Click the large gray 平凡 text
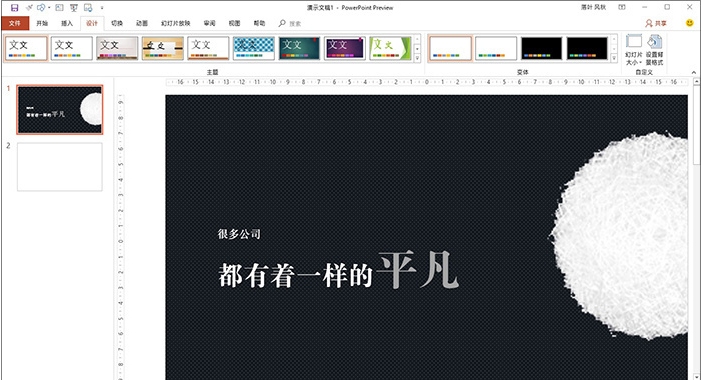The width and height of the screenshot is (703, 380). 417,269
